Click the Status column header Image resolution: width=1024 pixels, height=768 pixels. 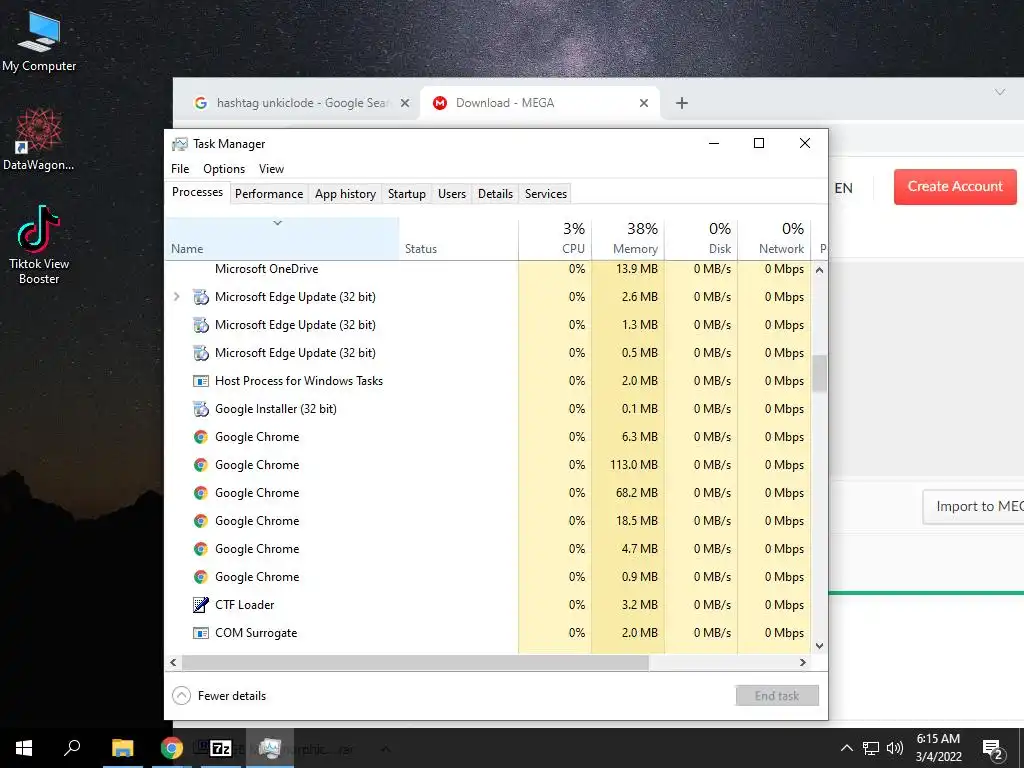click(458, 238)
